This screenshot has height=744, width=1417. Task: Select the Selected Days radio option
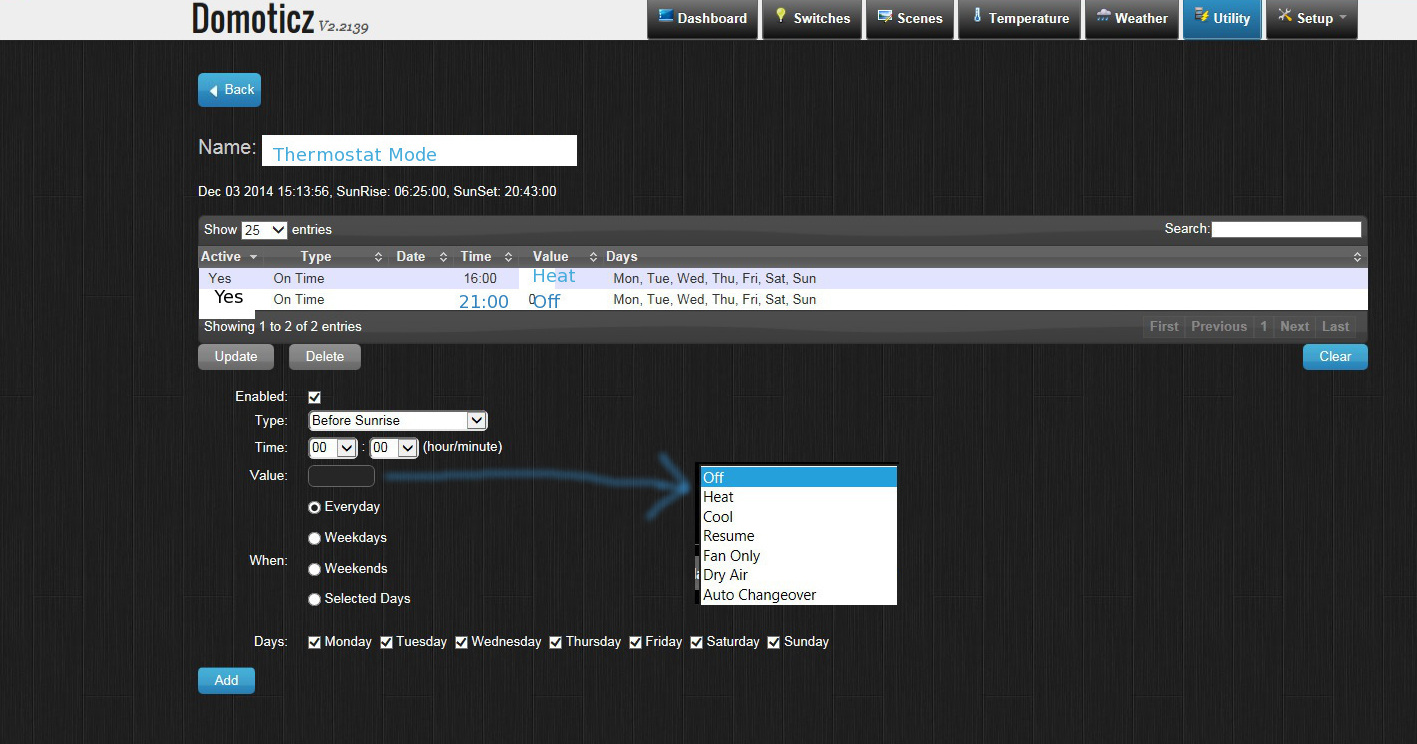[x=314, y=600]
